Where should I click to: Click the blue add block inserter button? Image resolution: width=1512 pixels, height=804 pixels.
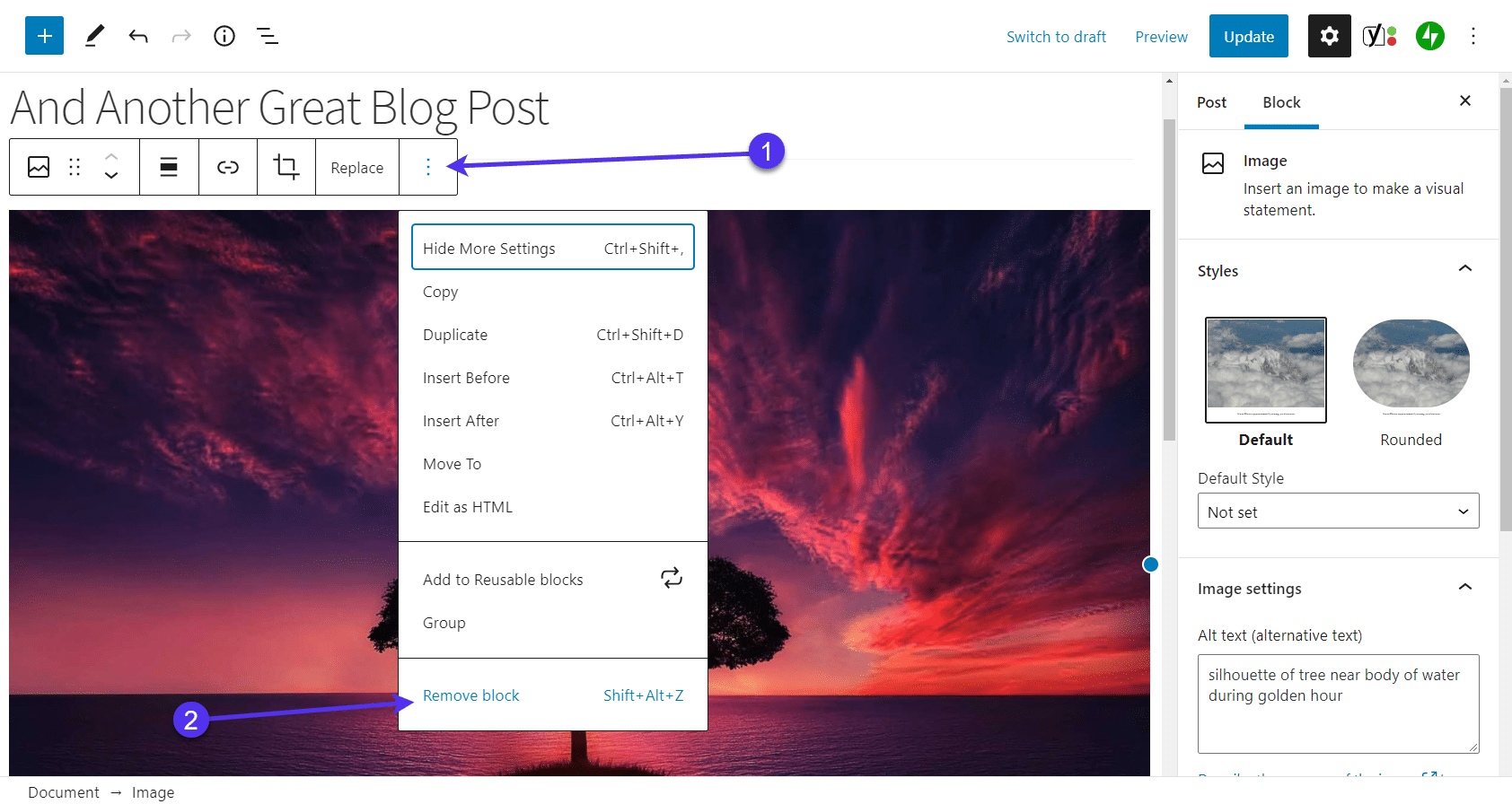click(44, 36)
